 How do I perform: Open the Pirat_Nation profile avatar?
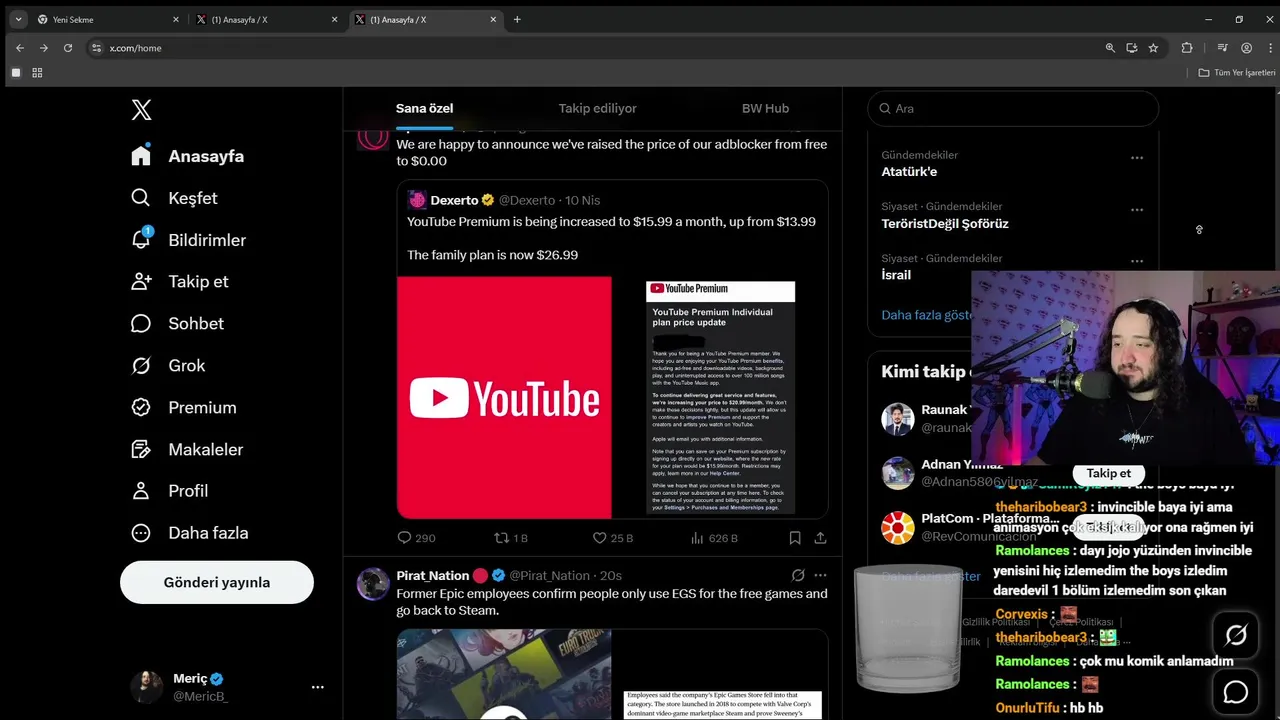[x=373, y=584]
